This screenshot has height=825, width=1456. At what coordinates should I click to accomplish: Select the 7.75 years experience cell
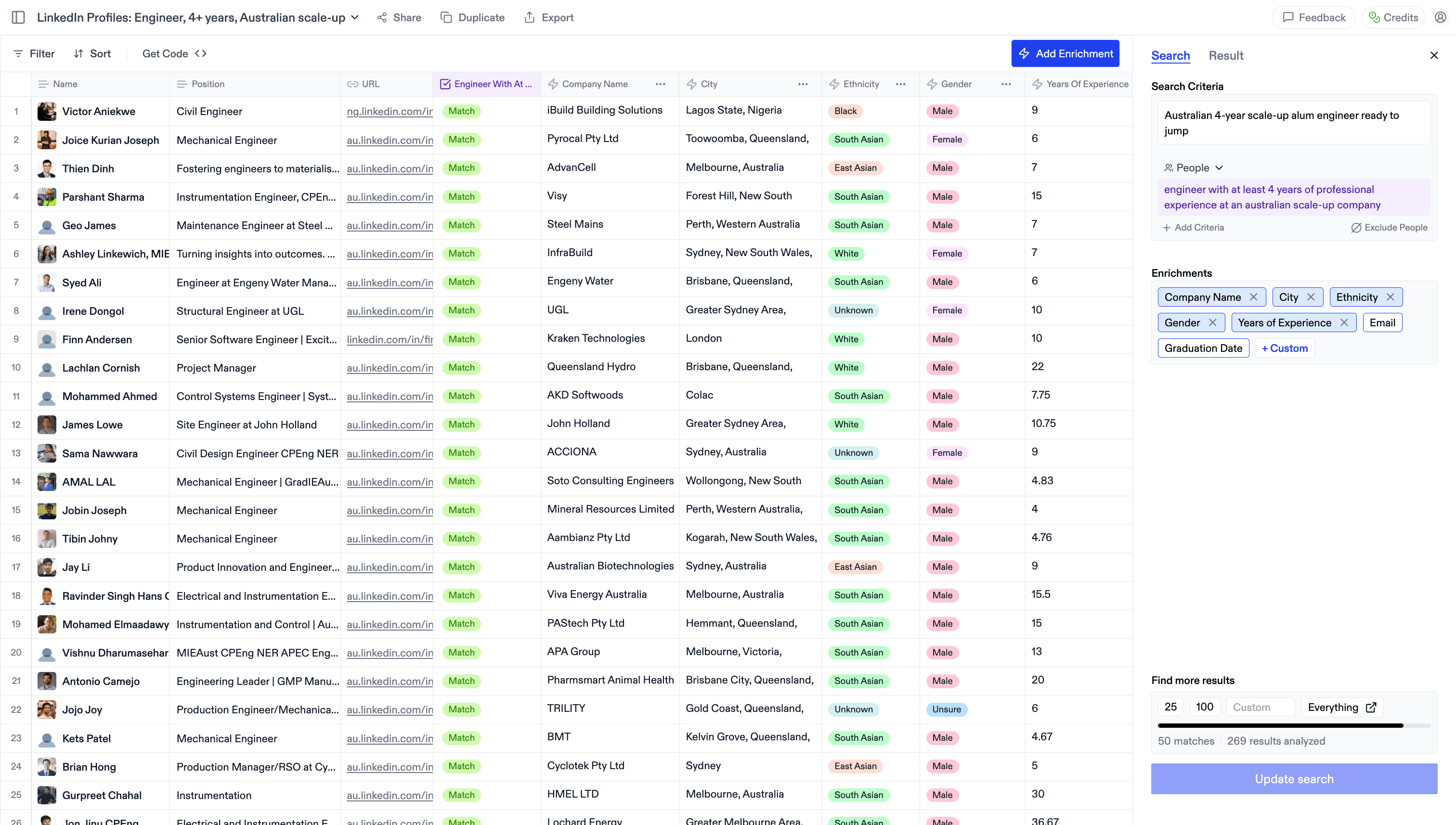1079,396
